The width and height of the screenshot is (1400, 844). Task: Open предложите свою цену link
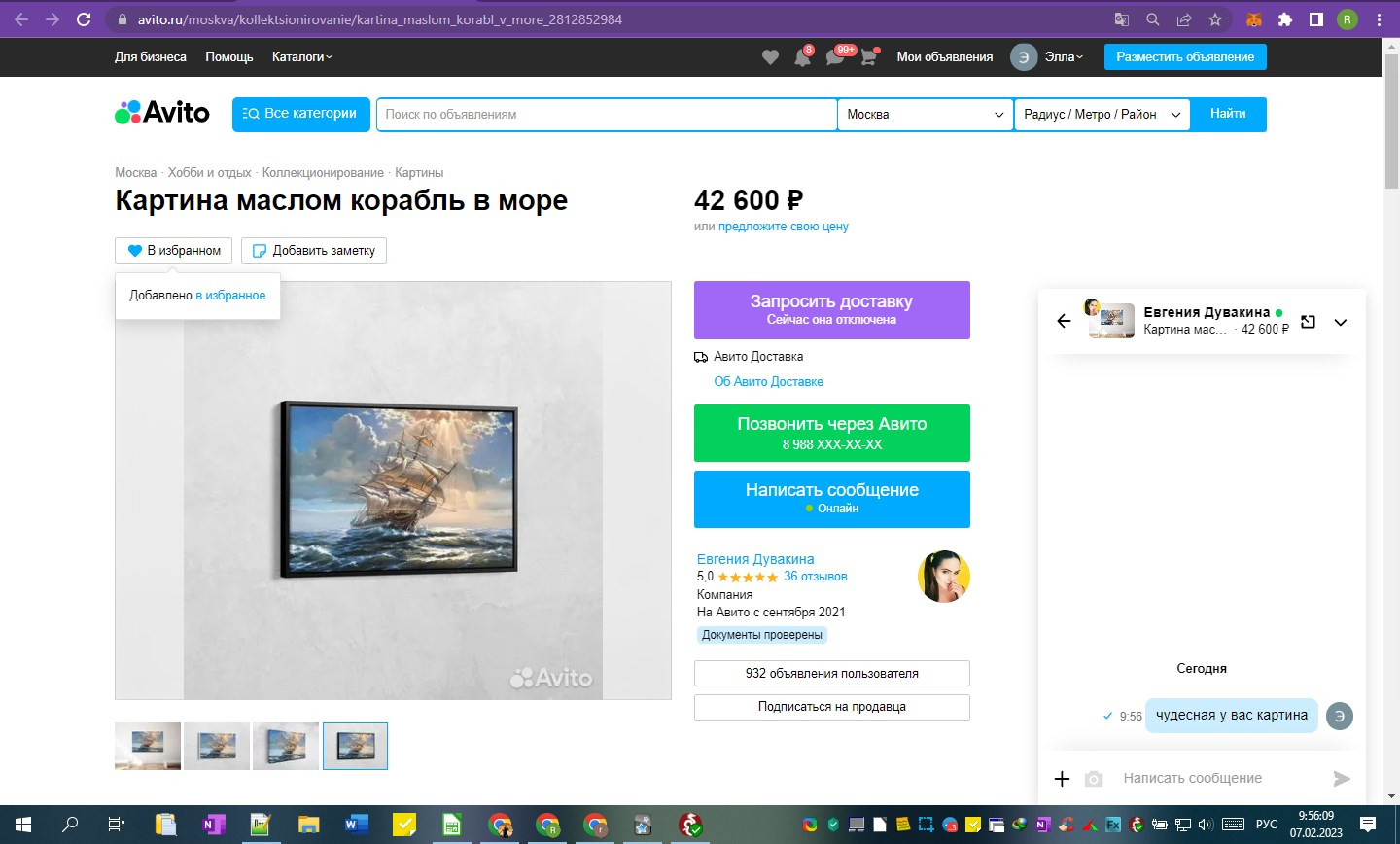(x=784, y=227)
